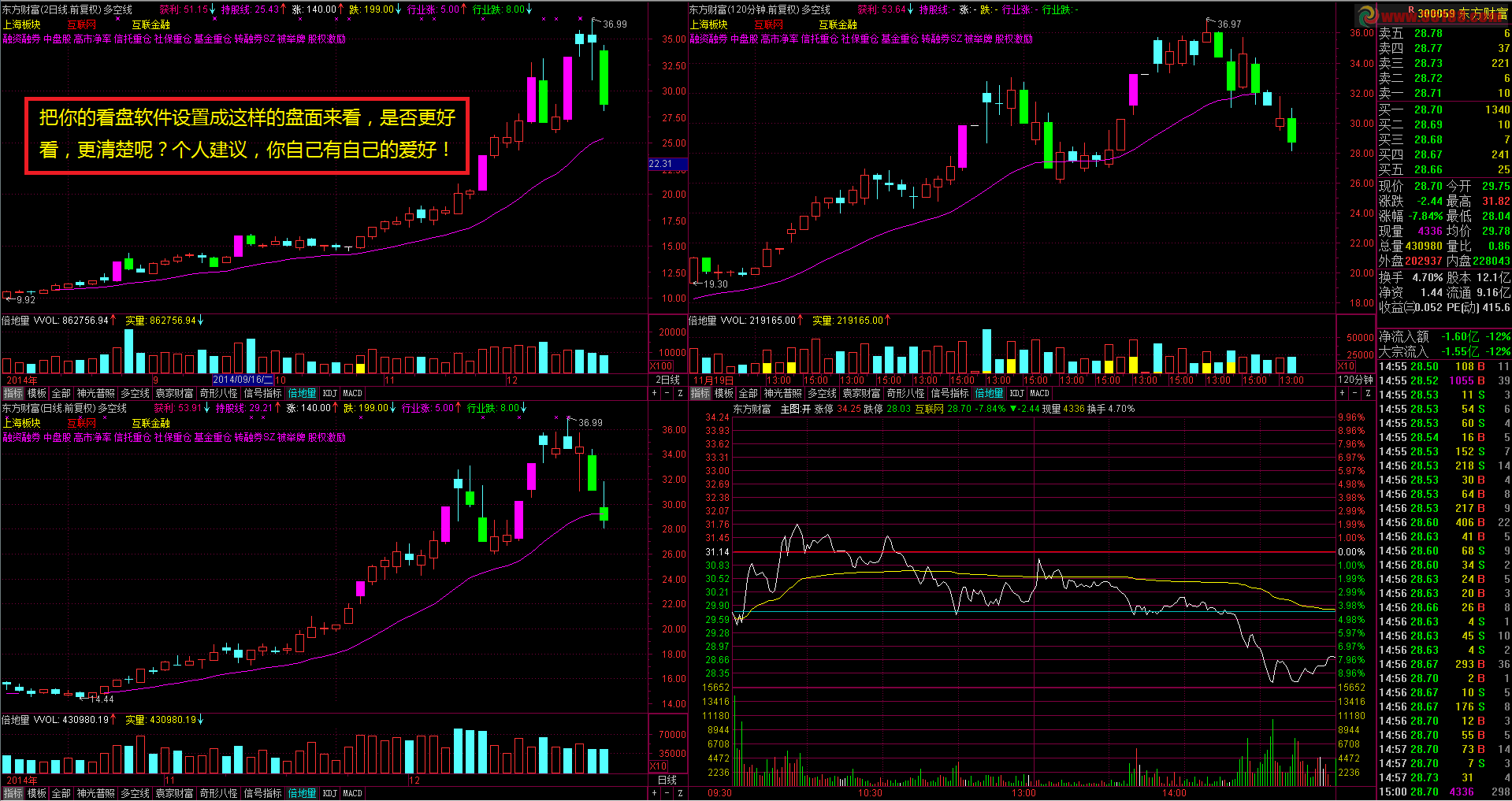Image resolution: width=1512 pixels, height=801 pixels.
Task: Zoom out top-left chart with - button
Action: 667,393
